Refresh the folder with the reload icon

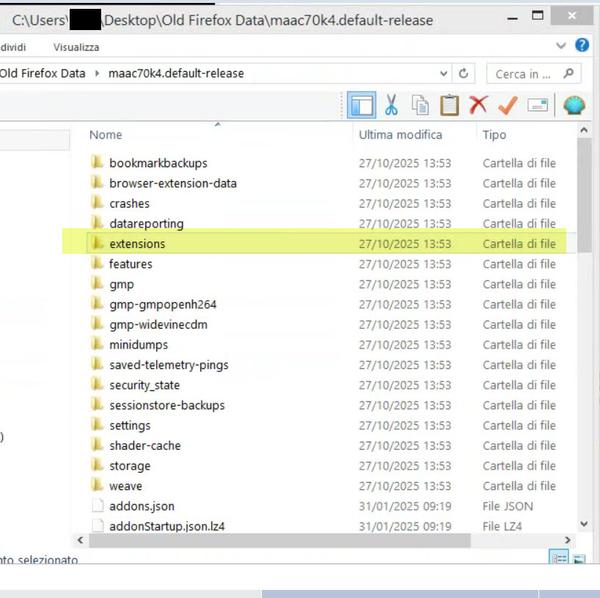463,73
